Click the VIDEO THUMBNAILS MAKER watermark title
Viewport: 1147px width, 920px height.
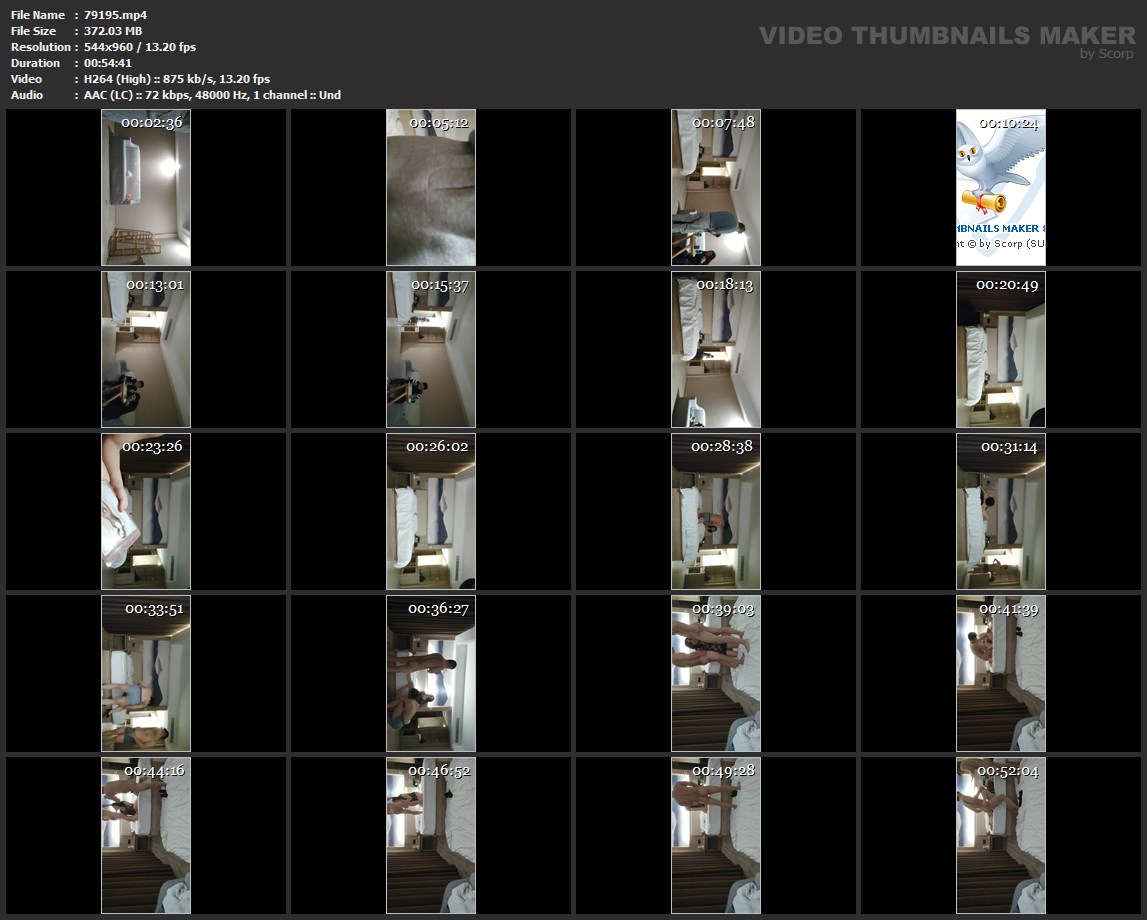click(x=946, y=36)
